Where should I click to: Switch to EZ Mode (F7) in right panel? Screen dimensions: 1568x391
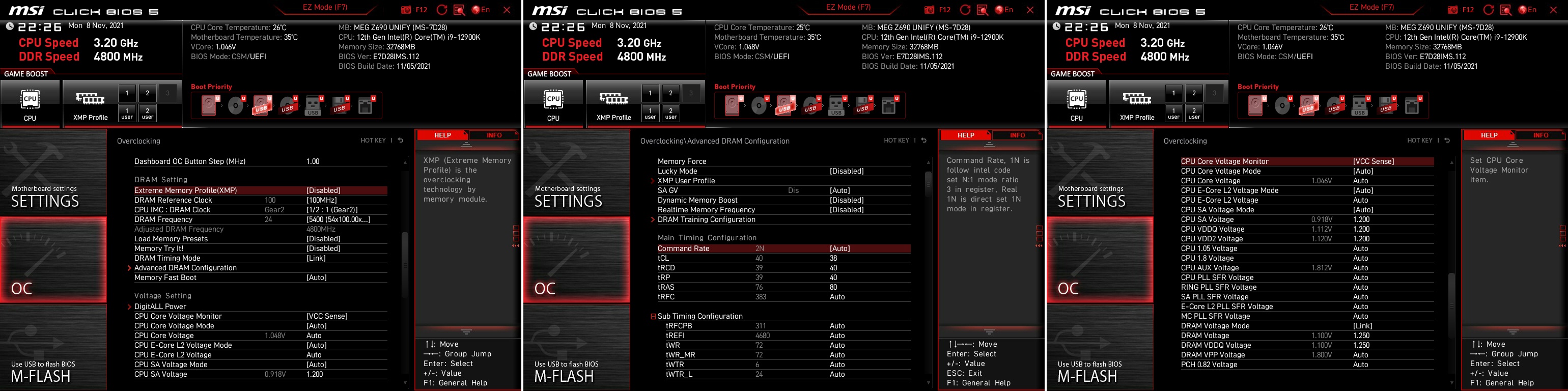1372,7
